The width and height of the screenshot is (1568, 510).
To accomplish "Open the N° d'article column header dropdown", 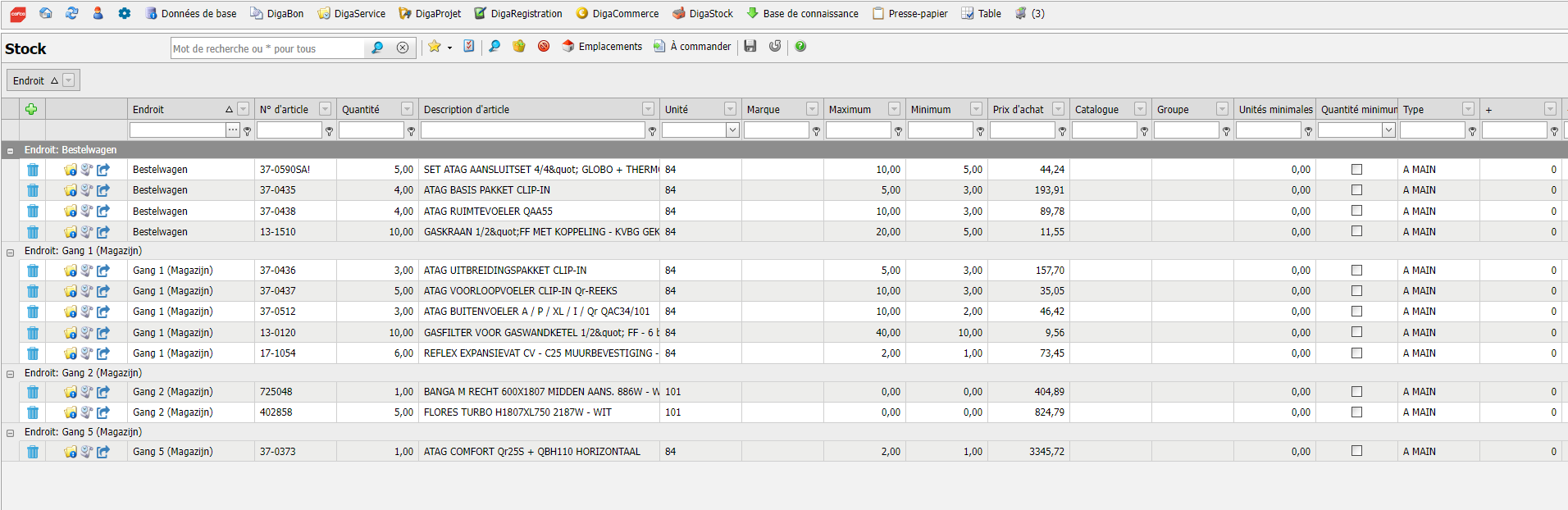I will 326,109.
